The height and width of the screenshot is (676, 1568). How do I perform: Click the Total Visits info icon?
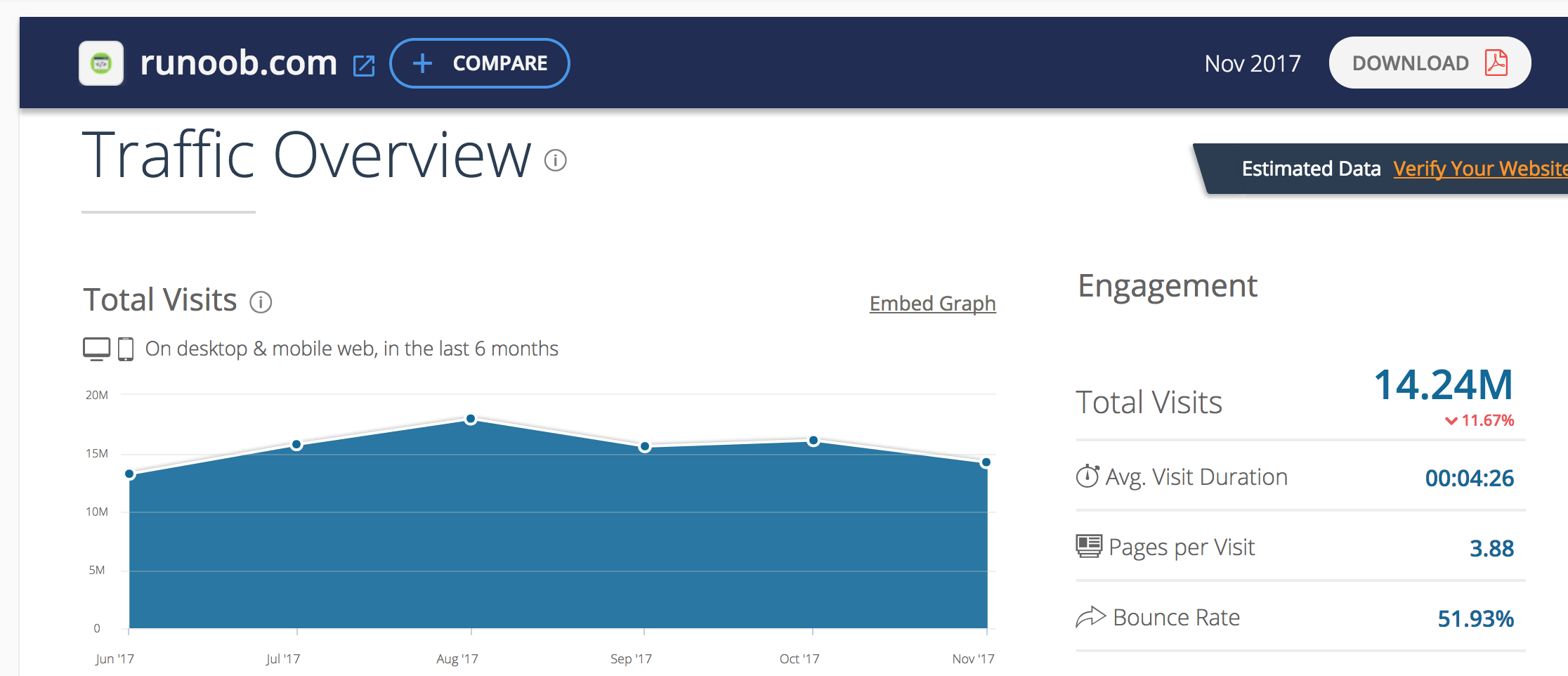261,302
